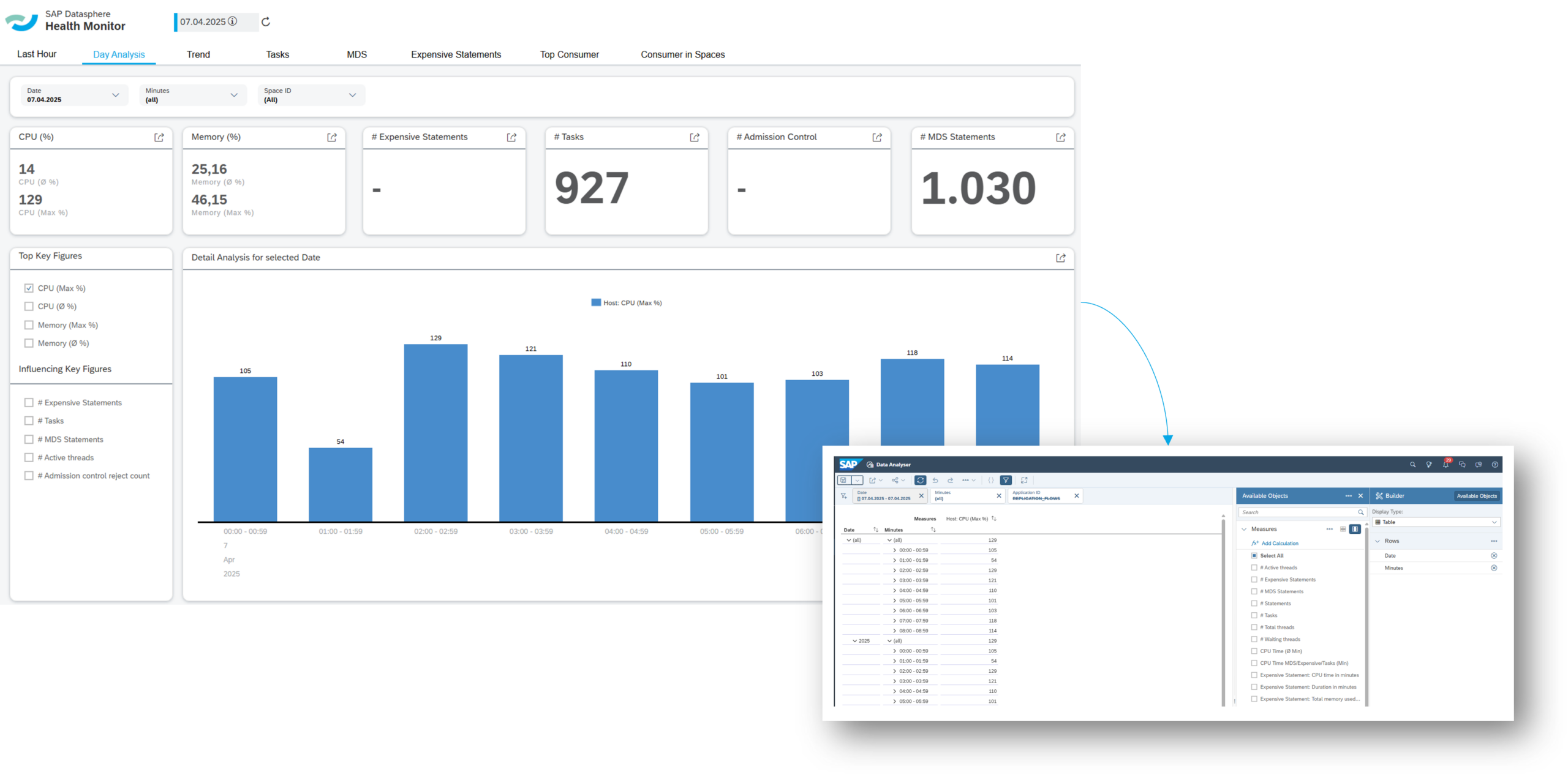Switch to the MDS tab
The height and width of the screenshot is (775, 1568).
(357, 54)
